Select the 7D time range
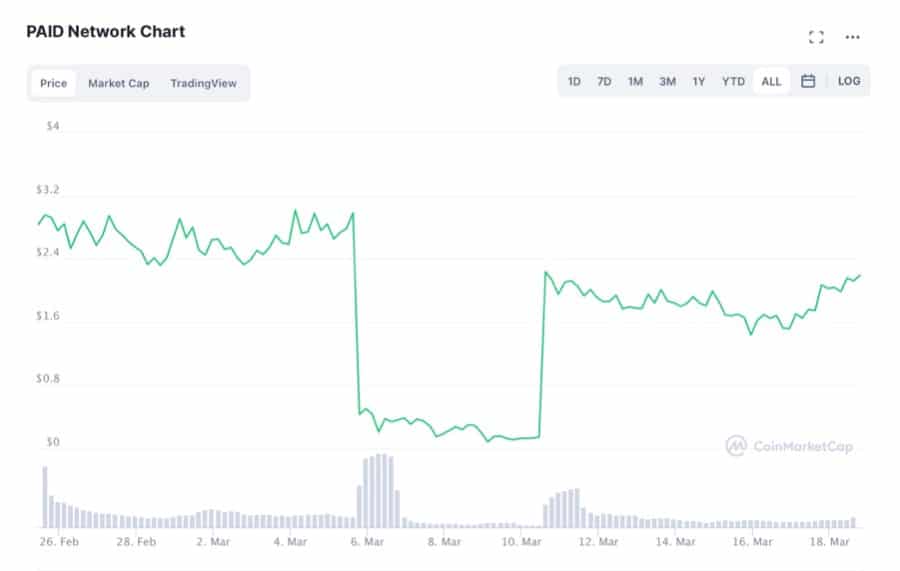 (604, 82)
